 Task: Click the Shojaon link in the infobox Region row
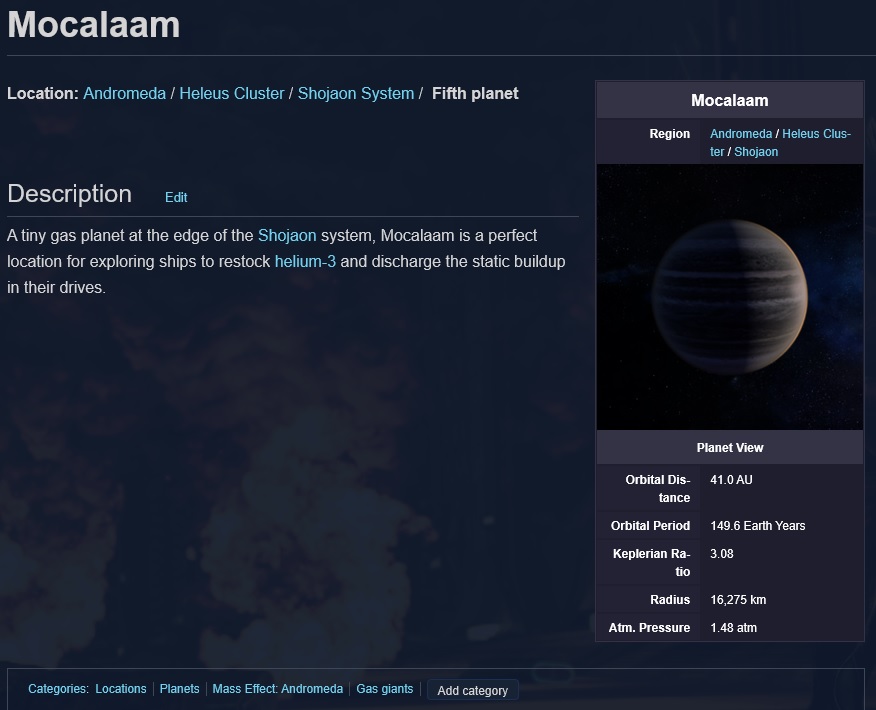756,151
